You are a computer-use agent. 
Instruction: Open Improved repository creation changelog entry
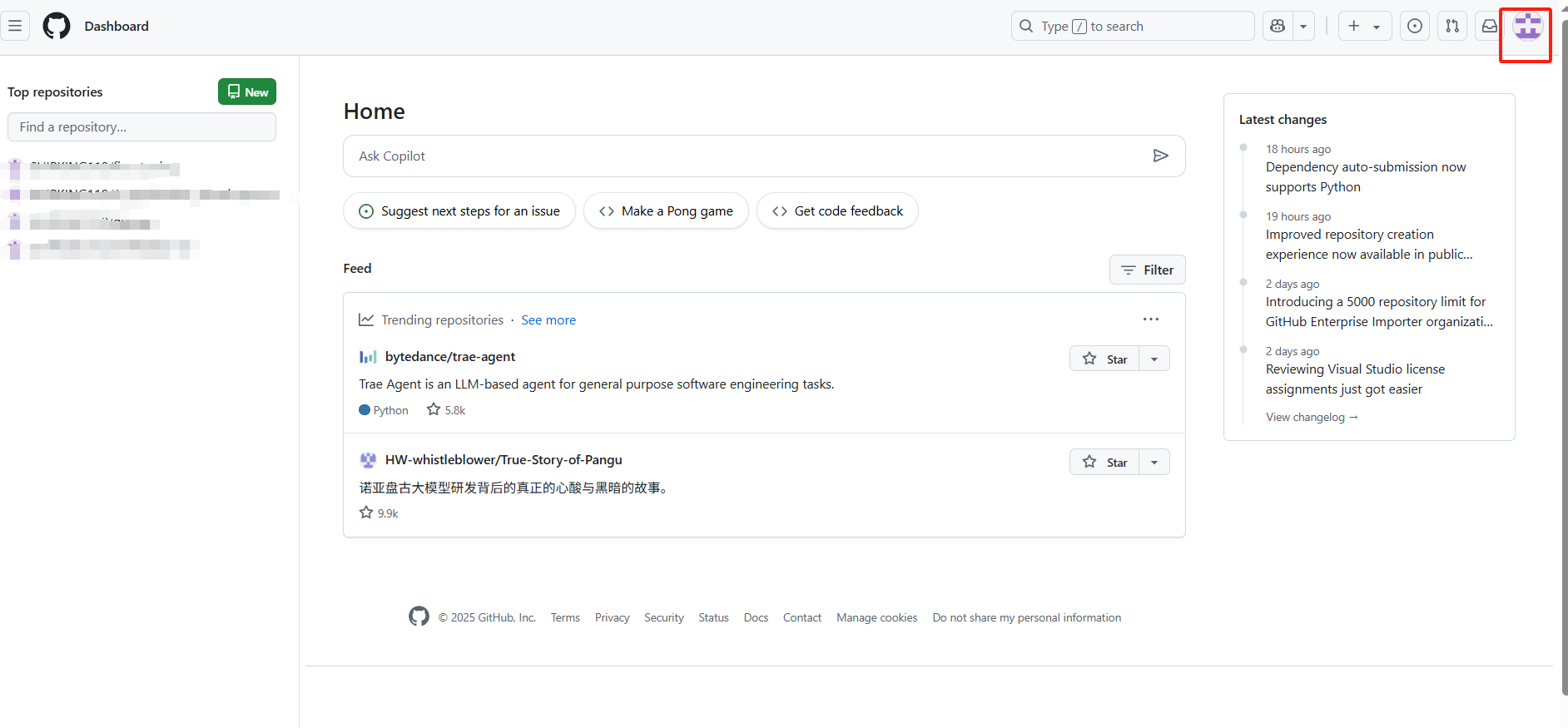(1369, 245)
